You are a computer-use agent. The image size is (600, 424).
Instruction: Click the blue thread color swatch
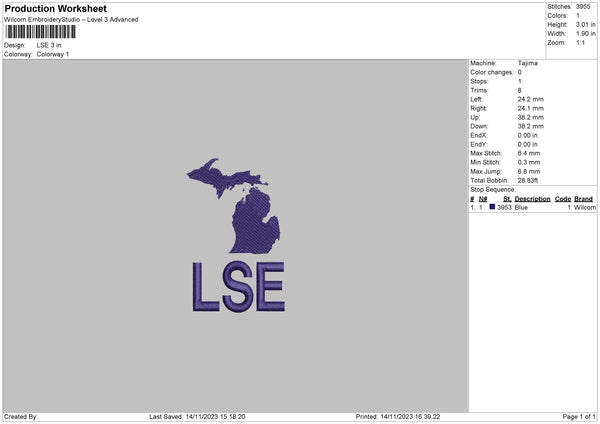pos(492,207)
